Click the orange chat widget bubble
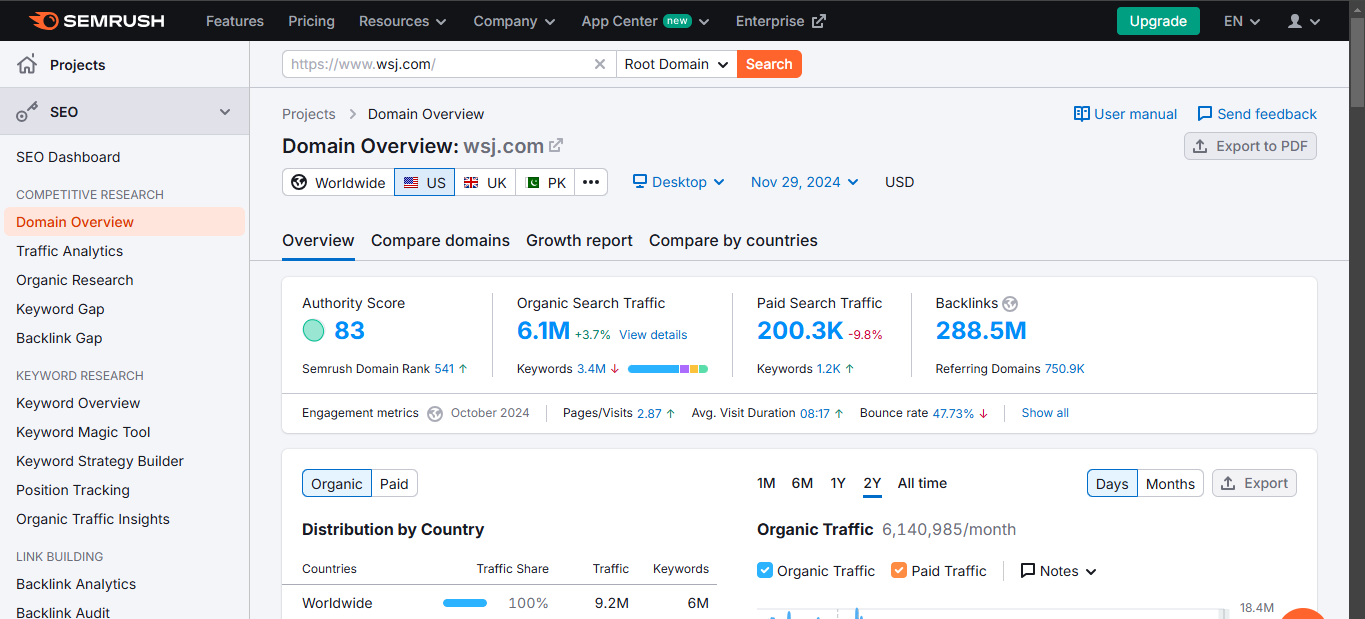 tap(1303, 612)
